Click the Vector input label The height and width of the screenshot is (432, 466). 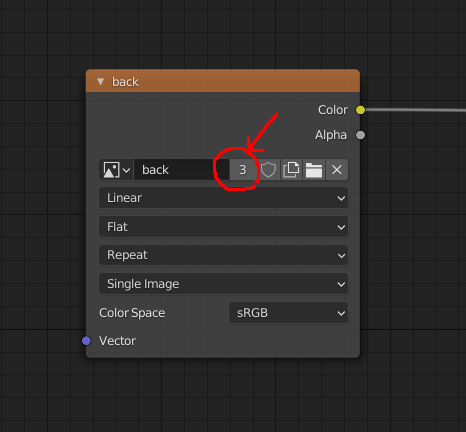pyautogui.click(x=117, y=341)
